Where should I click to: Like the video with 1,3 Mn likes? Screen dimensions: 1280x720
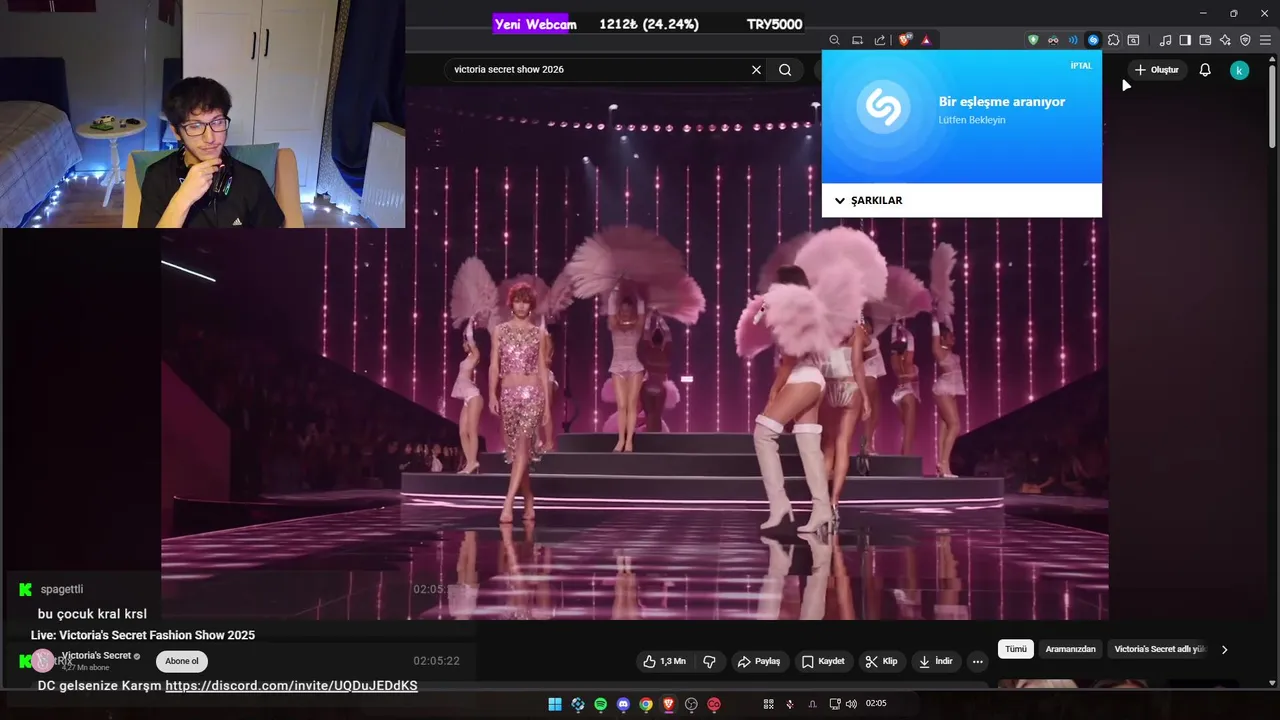pyautogui.click(x=664, y=661)
